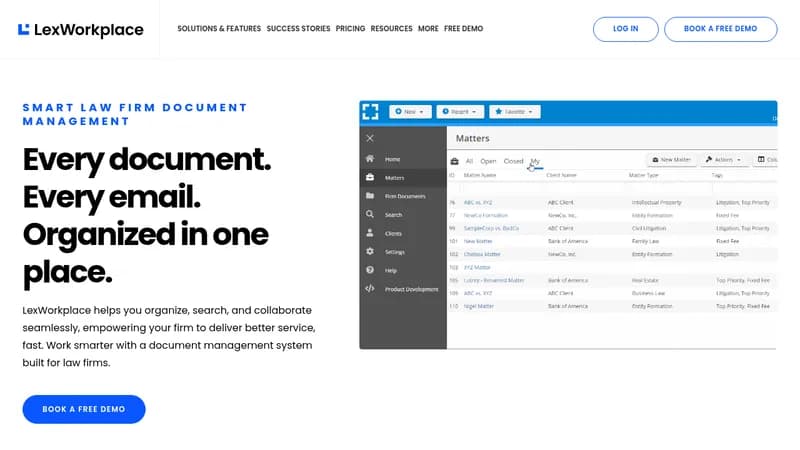Click Bank of America client in Nigel Matter row
The image size is (800, 450).
568,306
